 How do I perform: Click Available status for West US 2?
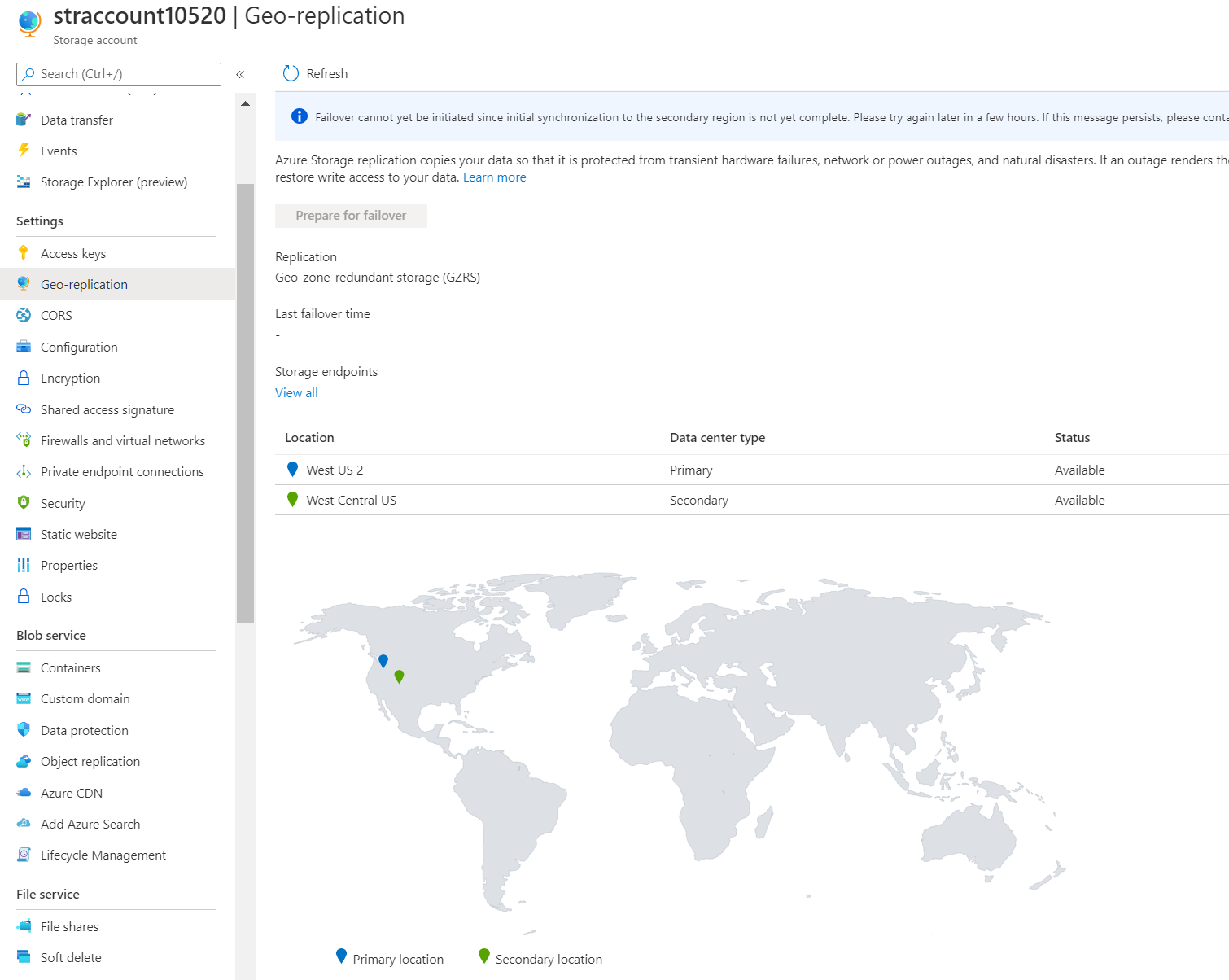(x=1079, y=470)
